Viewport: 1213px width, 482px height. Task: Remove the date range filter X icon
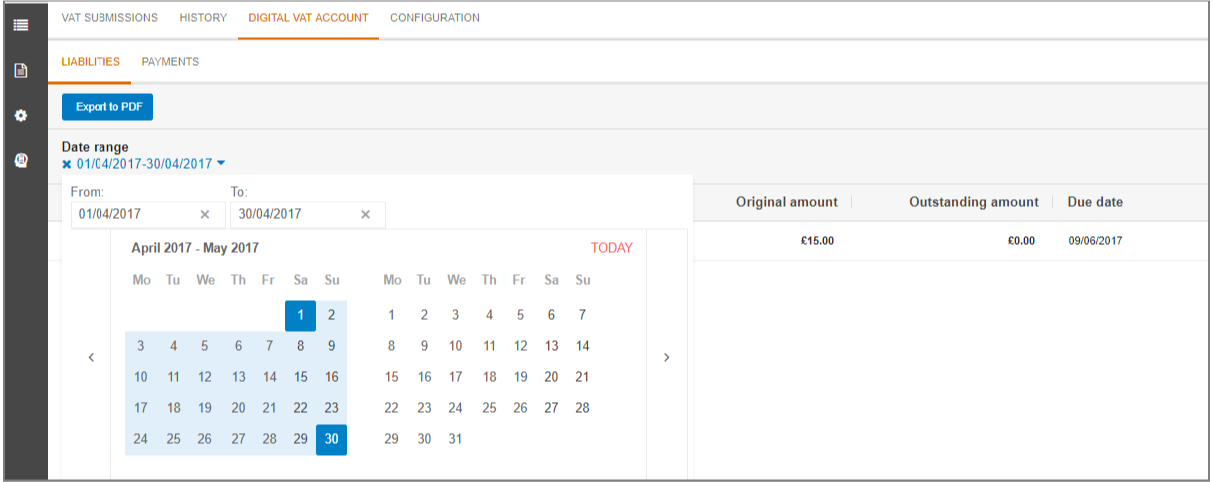point(67,164)
